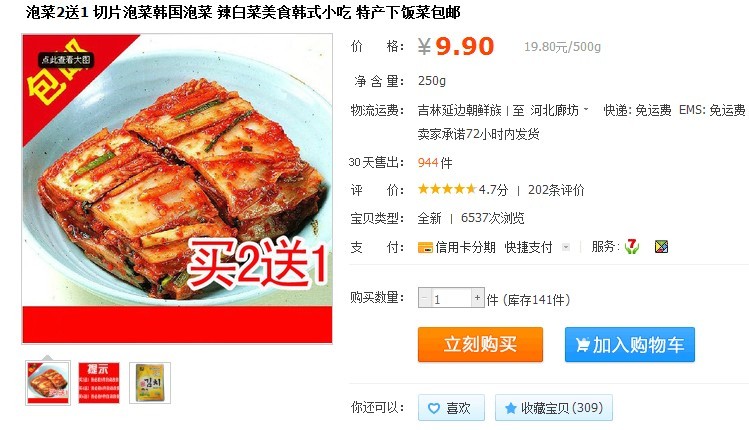The image size is (749, 430).
Task: Increase quantity with the plus stepper
Action: [477, 298]
